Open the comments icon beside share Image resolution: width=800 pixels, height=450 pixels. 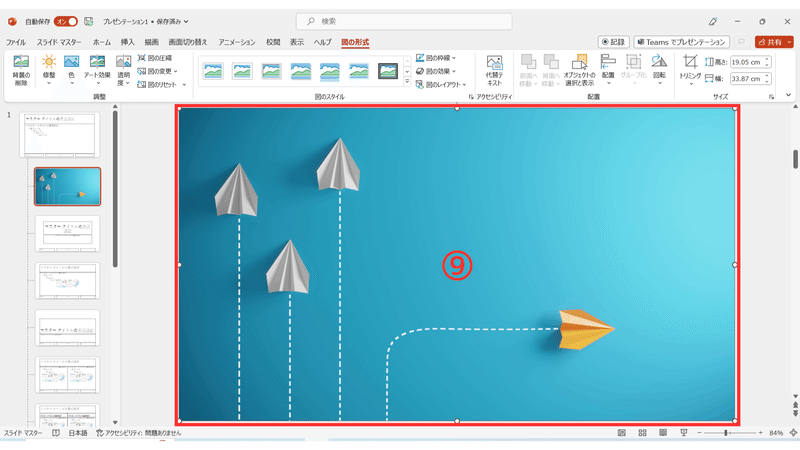pos(741,42)
